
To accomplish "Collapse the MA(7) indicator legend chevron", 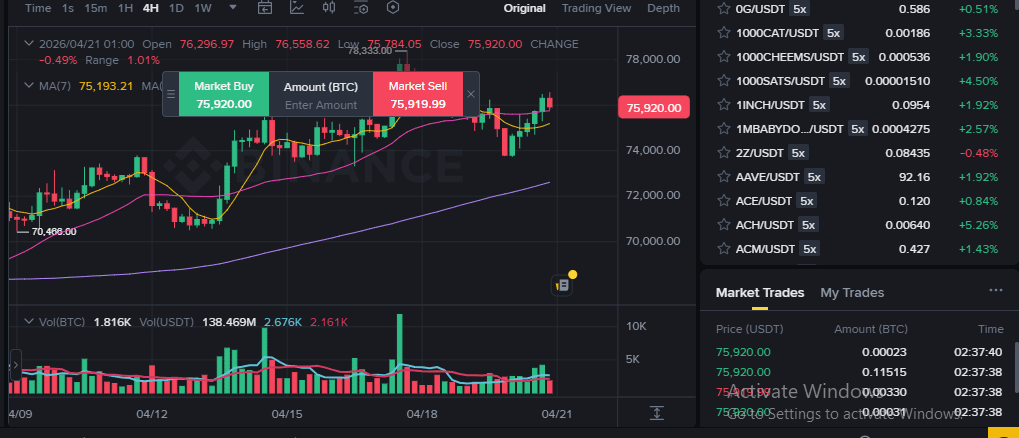I will (29, 85).
